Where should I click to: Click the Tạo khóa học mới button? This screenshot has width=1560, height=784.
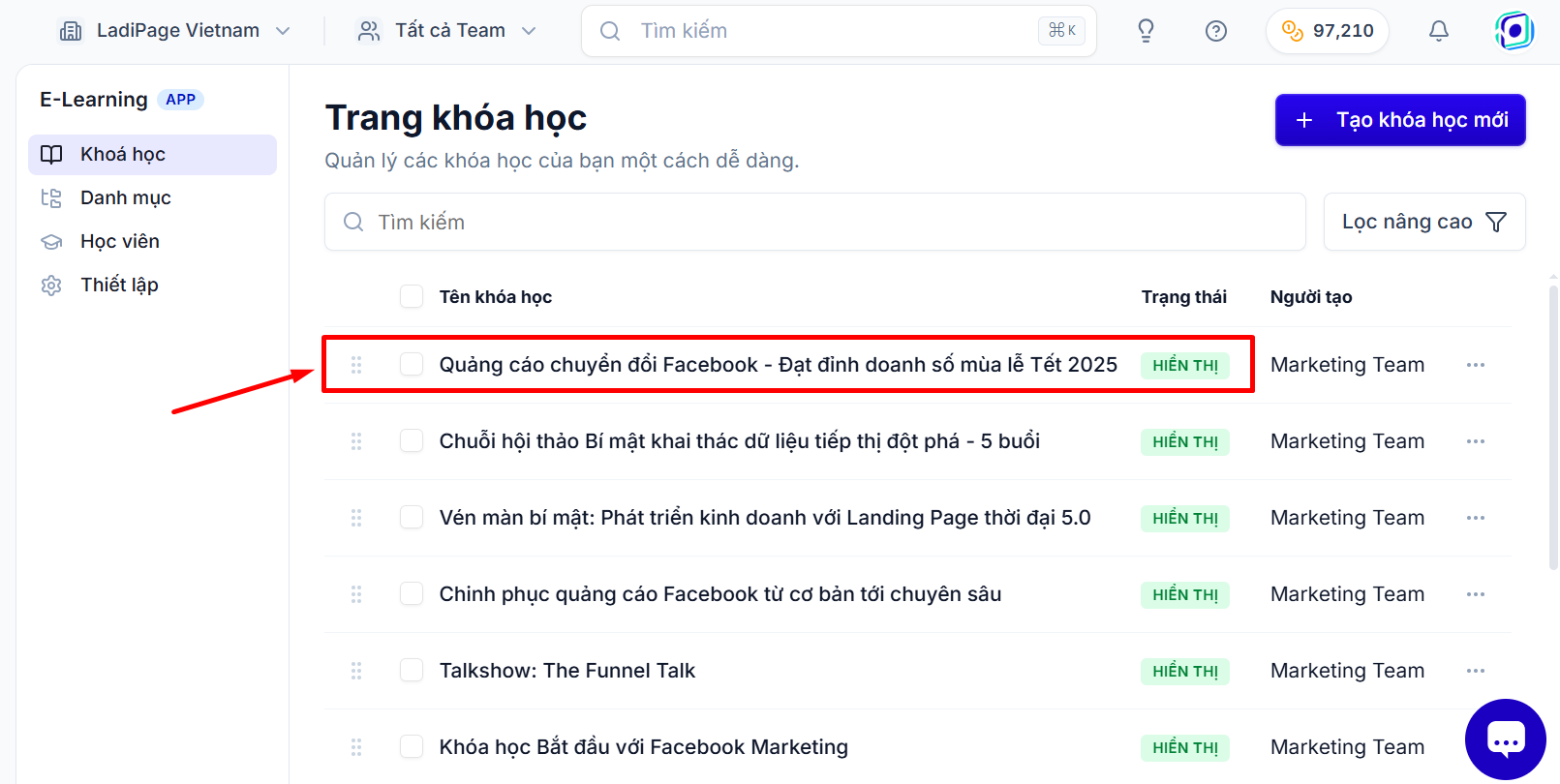pyautogui.click(x=1400, y=120)
